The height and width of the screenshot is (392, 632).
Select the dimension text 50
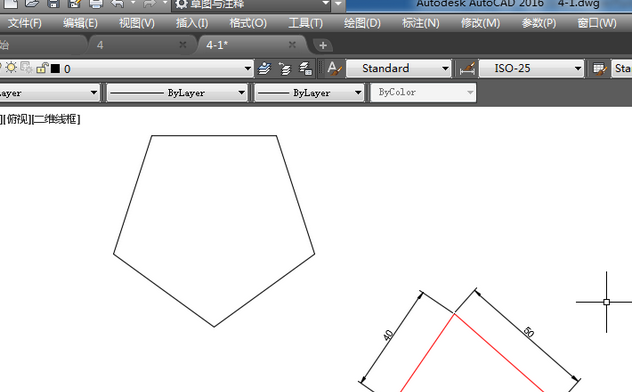pos(529,332)
